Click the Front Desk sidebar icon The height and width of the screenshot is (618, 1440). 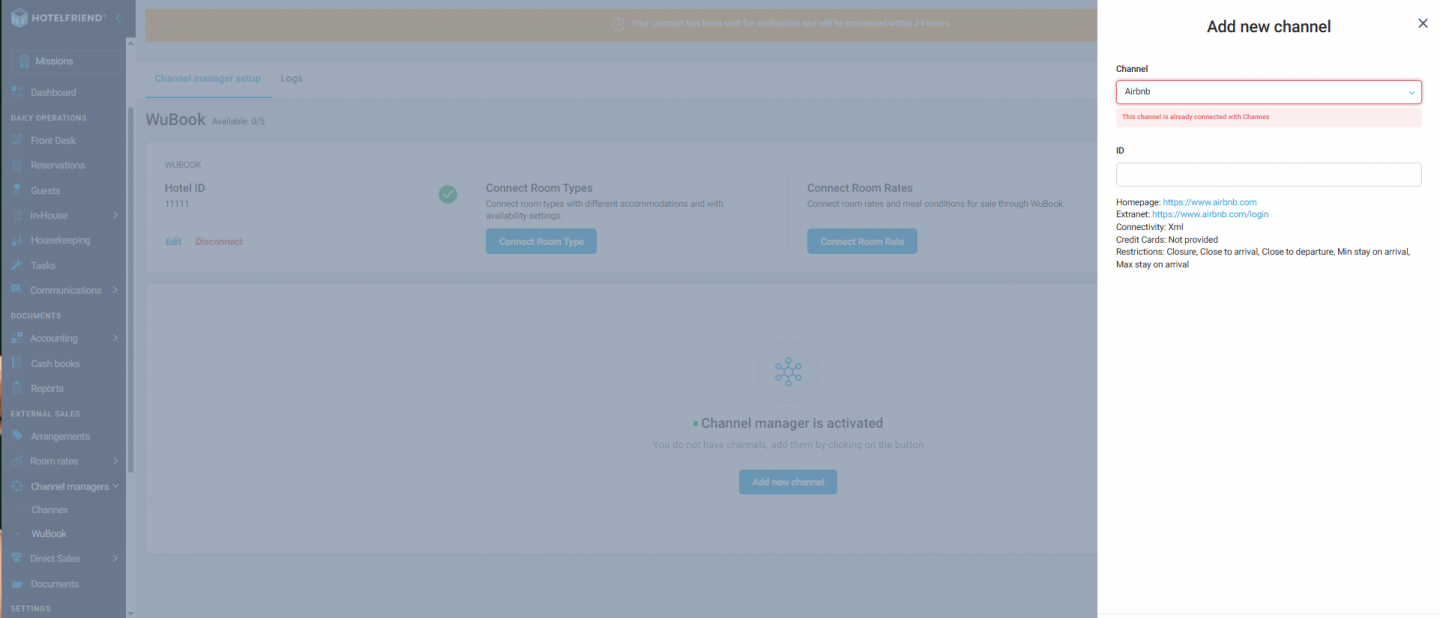[17, 141]
